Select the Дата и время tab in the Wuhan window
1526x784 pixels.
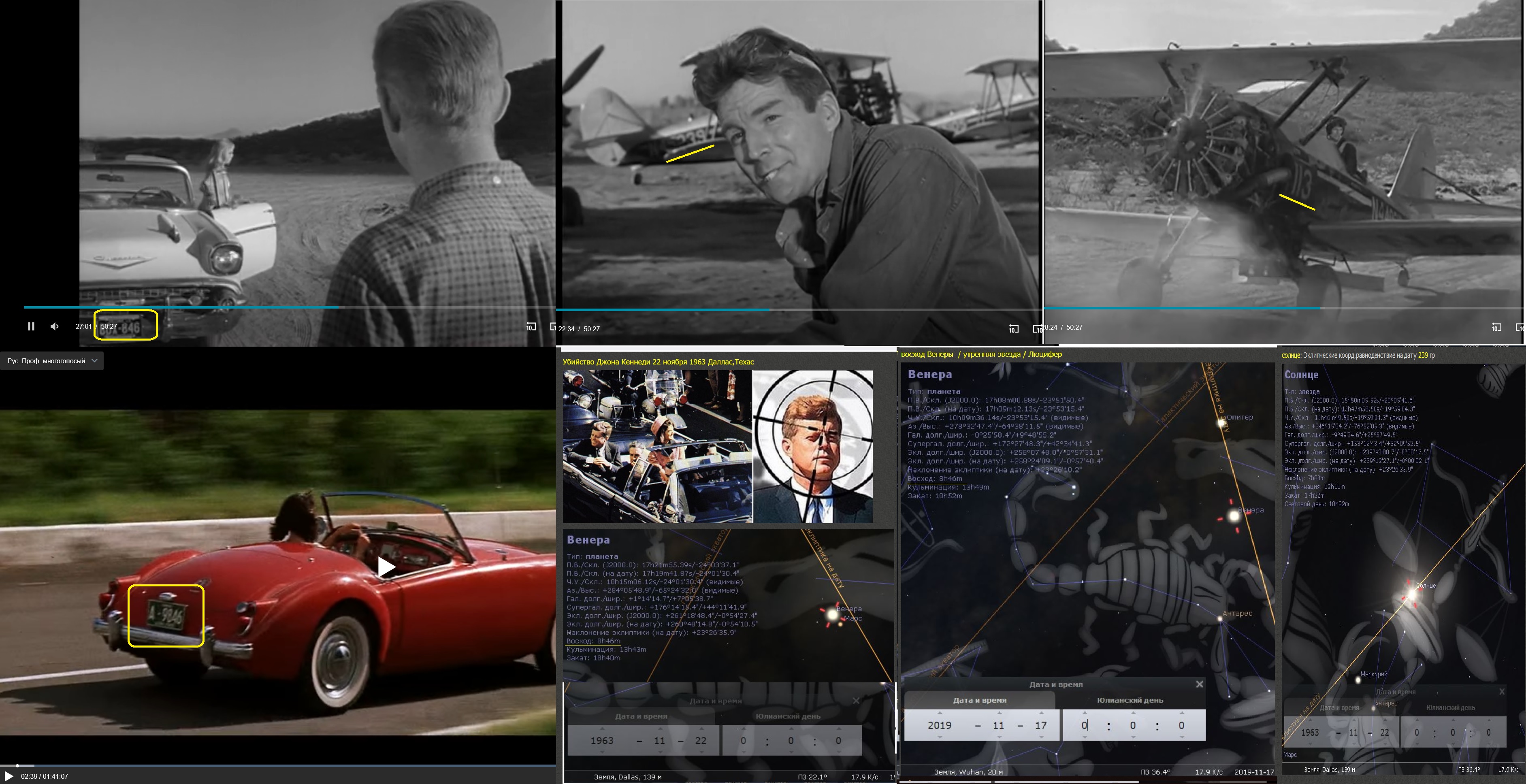(x=979, y=700)
